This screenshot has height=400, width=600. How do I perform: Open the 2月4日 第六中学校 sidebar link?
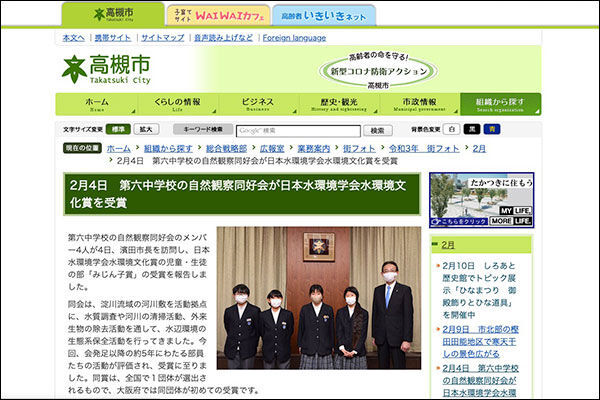pos(480,380)
